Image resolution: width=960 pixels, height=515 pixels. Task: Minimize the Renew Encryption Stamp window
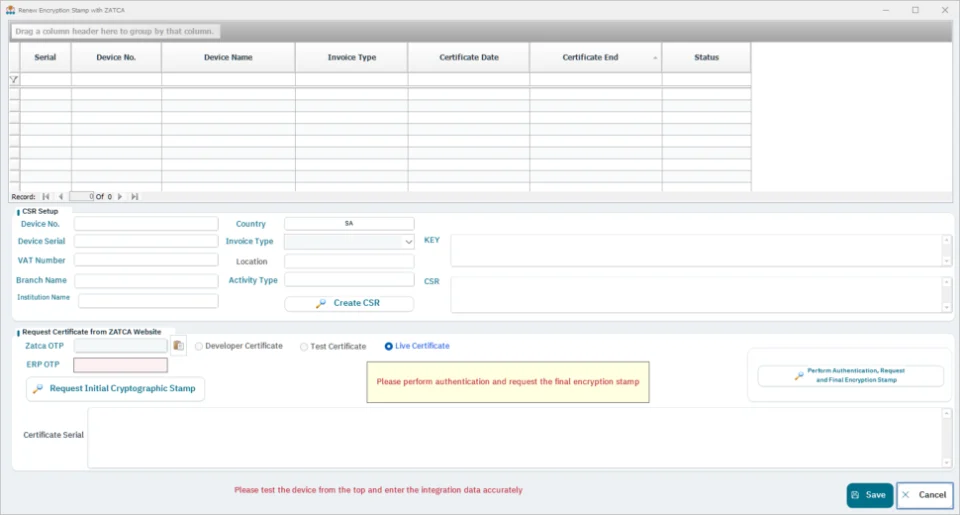tap(886, 10)
